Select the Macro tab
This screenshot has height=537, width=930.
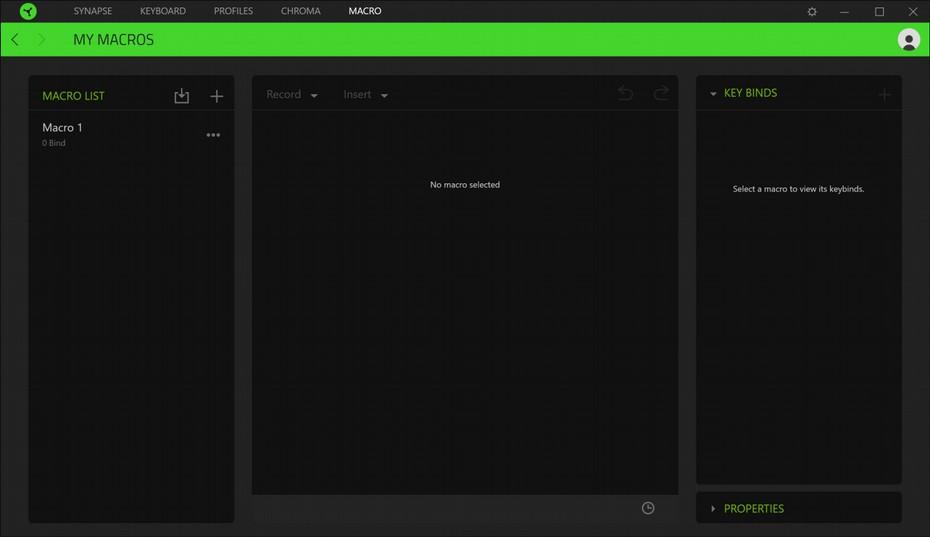click(x=365, y=11)
